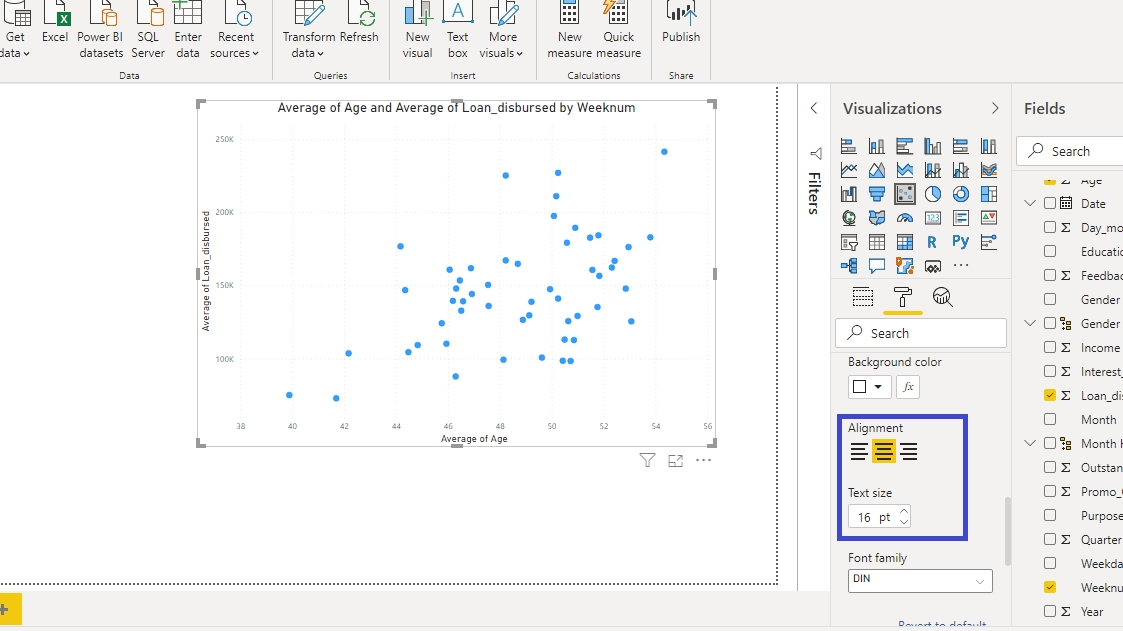Click the filter icon below the chart
This screenshot has width=1123, height=631.
647,461
